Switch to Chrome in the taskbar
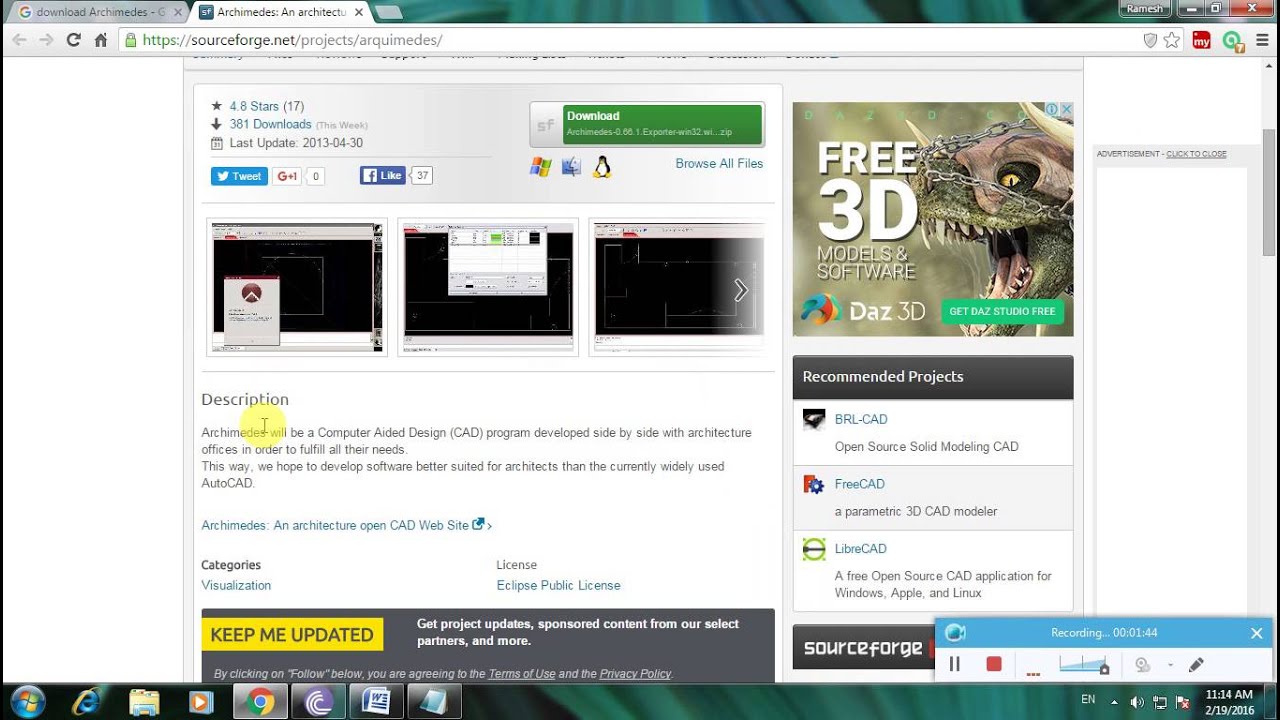Screen dimensions: 1280x720 tap(260, 702)
